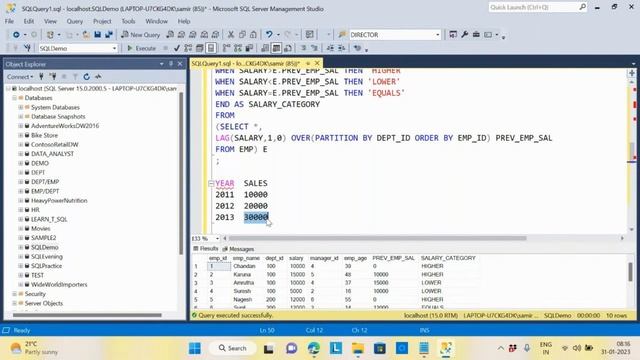Click the Query Options icon

point(200,48)
